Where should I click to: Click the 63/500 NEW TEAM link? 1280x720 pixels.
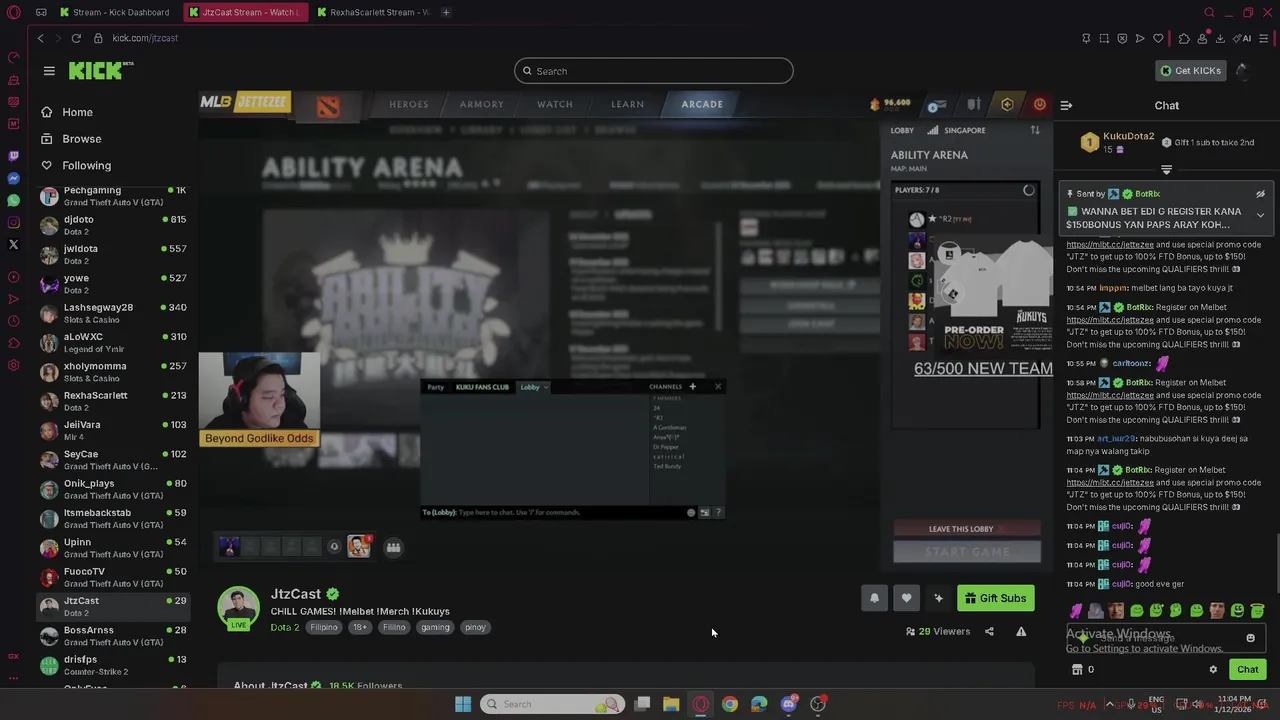[x=983, y=369]
